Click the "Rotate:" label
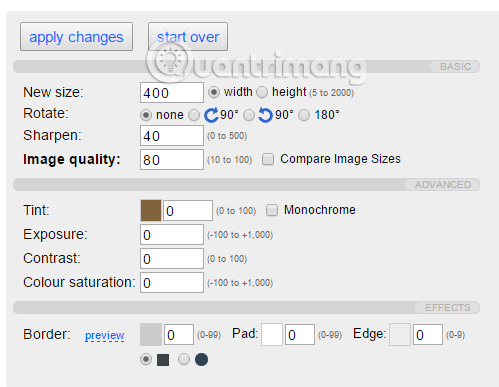This screenshot has height=387, width=499. [46, 113]
